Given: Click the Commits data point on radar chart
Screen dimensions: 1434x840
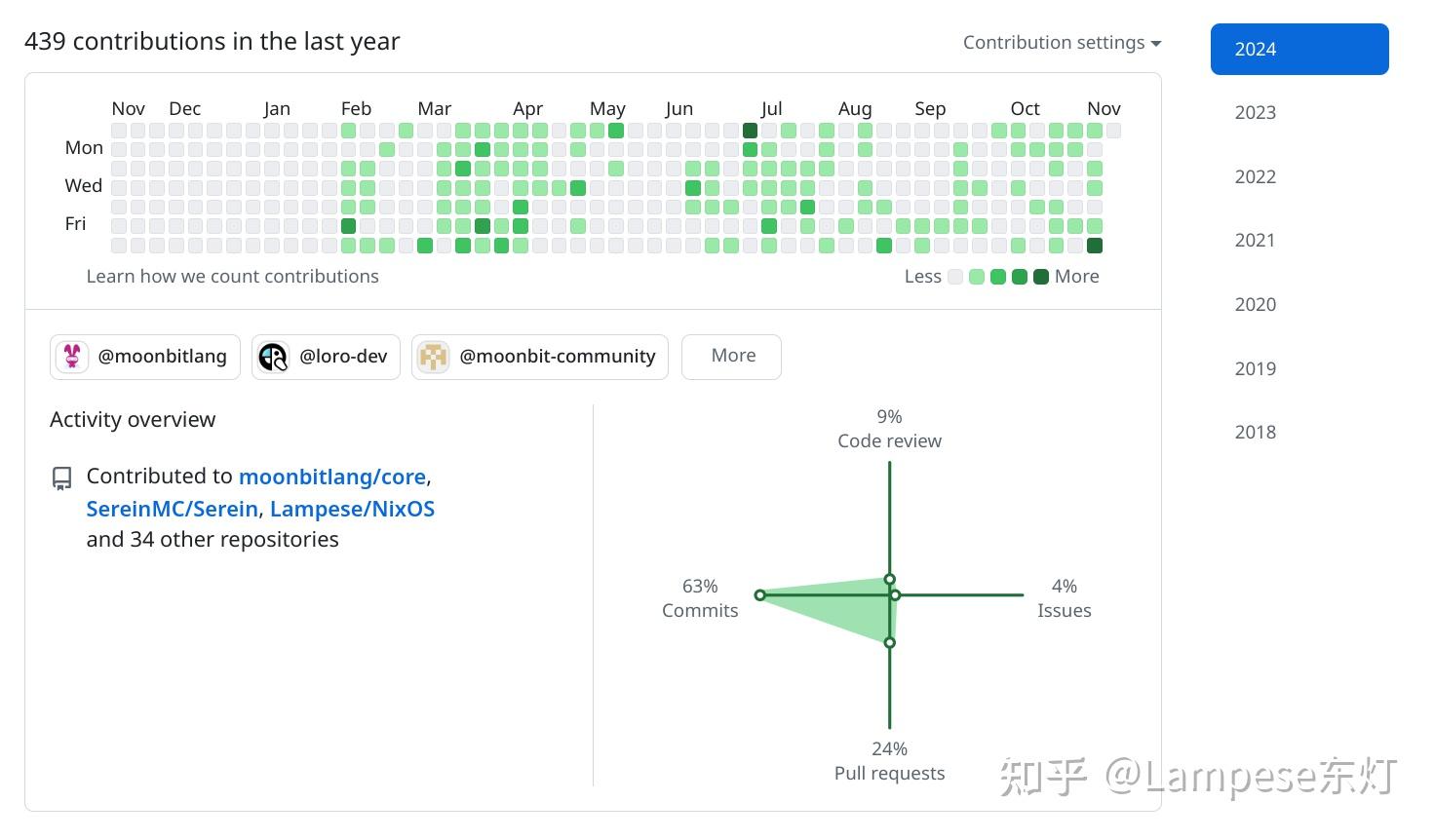Looking at the screenshot, I should tap(759, 594).
